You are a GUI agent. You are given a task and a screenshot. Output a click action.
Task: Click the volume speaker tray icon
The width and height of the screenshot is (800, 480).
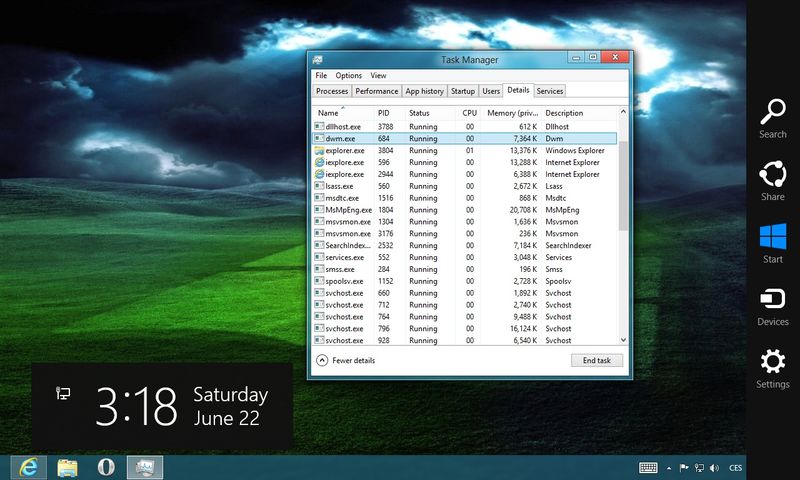tap(714, 468)
